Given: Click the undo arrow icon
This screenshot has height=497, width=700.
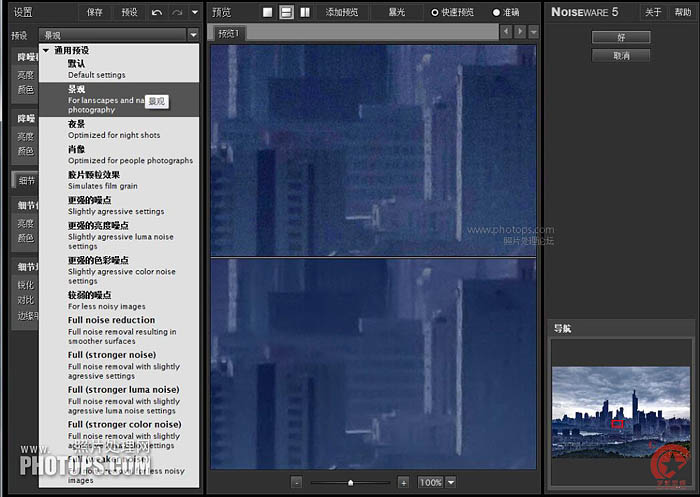Looking at the screenshot, I should (157, 12).
